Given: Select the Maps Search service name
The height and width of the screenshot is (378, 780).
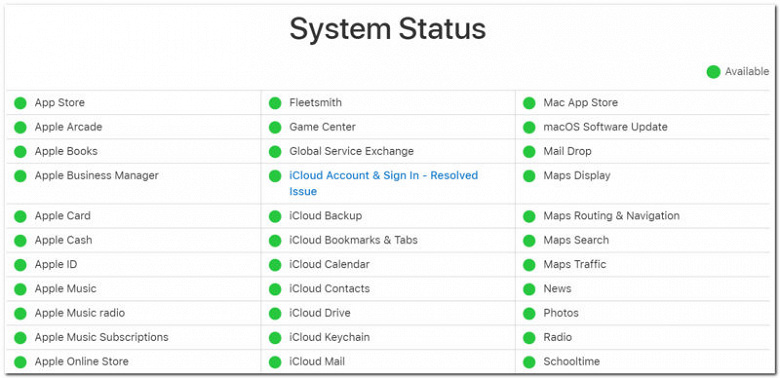Looking at the screenshot, I should (576, 240).
